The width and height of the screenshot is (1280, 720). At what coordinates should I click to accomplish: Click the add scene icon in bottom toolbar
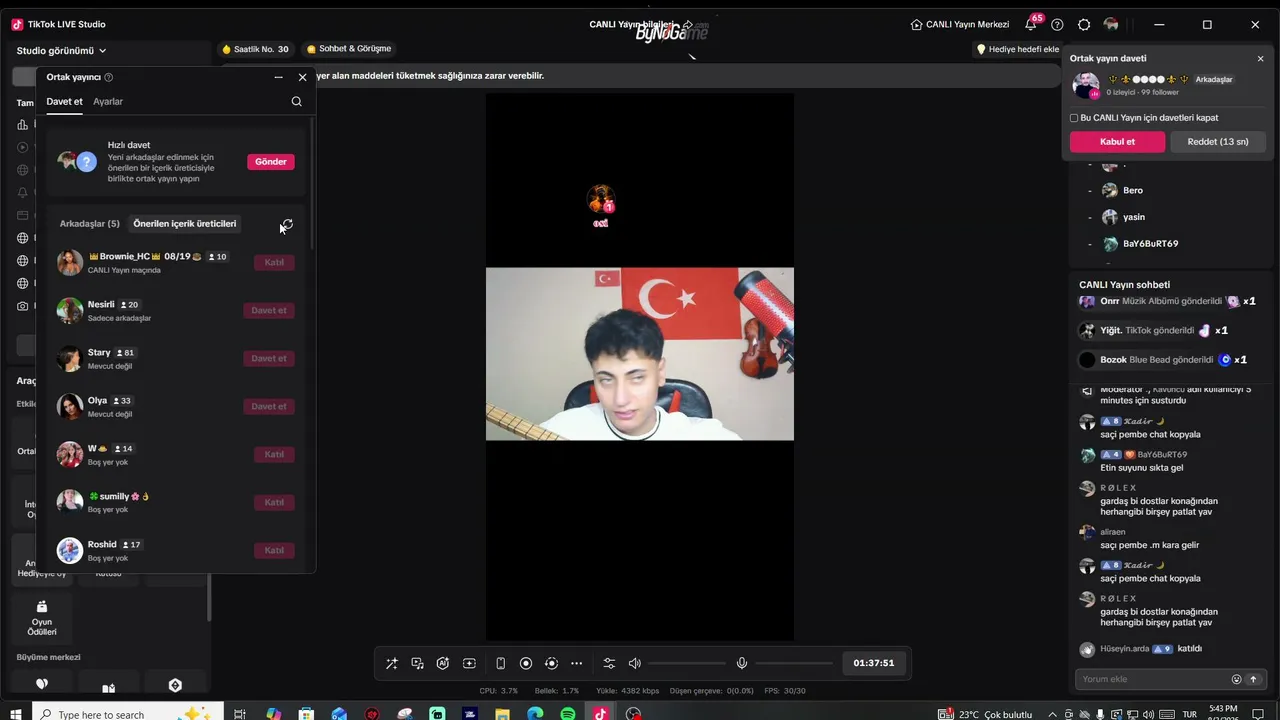[x=469, y=663]
